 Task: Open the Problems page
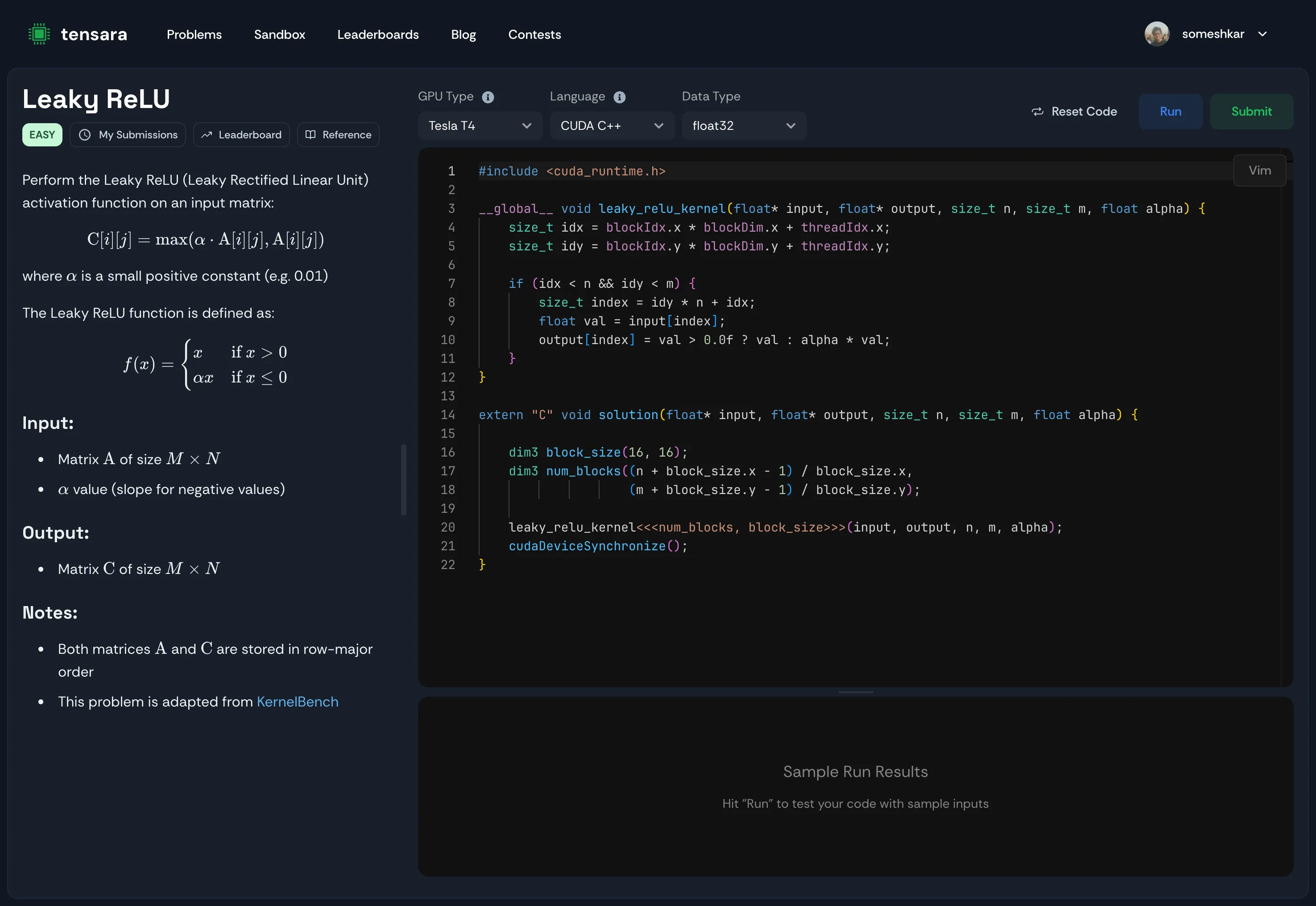coord(194,35)
